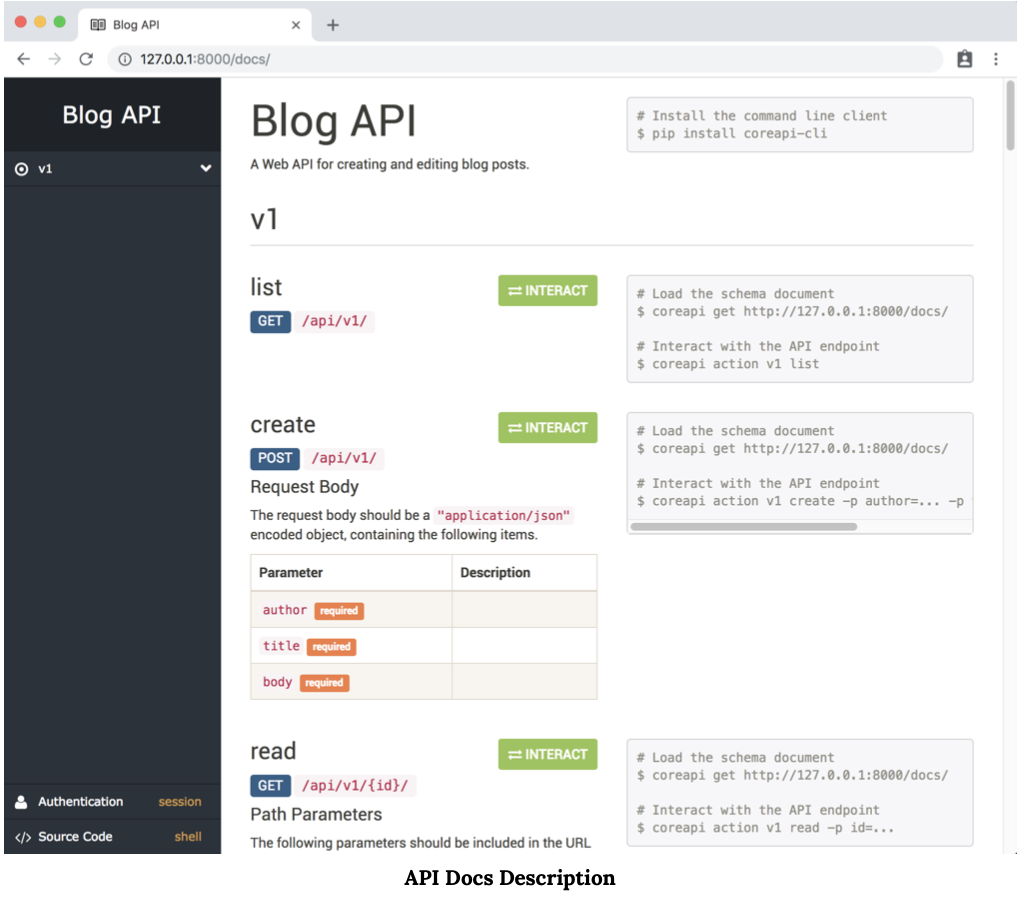Click the user icon beside Authentication
Screen dimensions: 1018x906
tap(21, 802)
